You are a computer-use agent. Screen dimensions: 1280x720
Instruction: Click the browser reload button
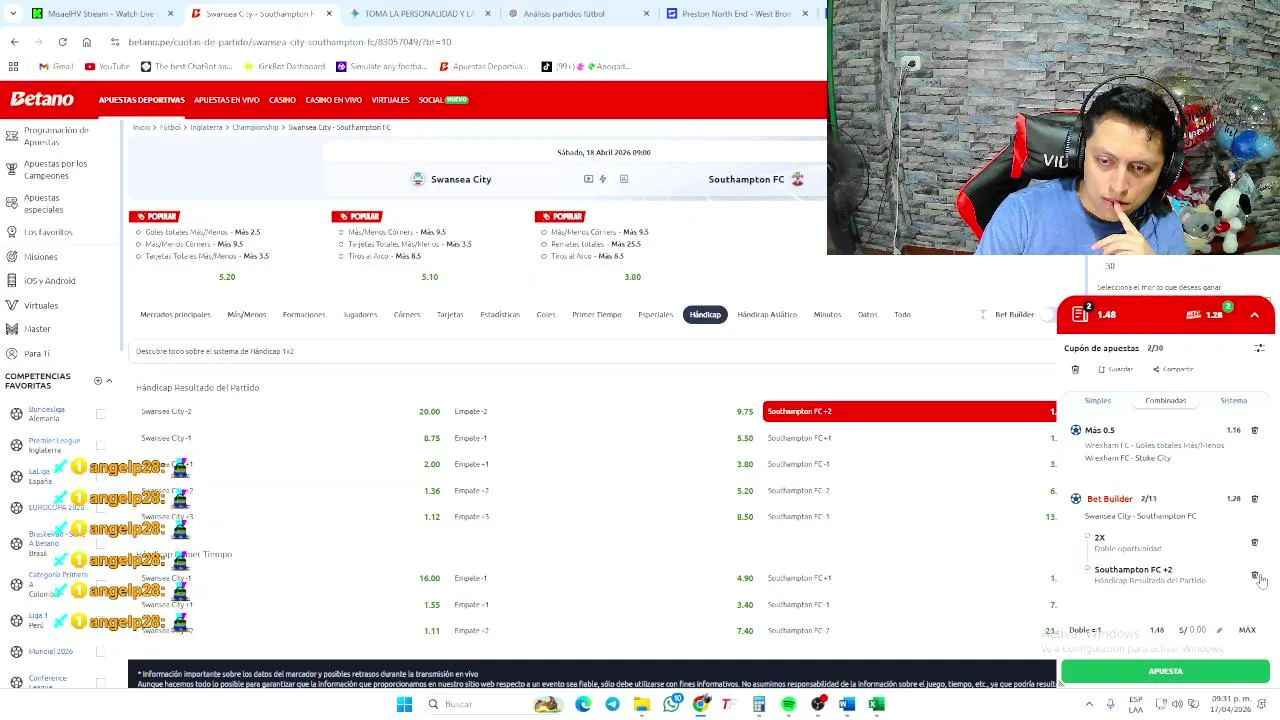coord(62,42)
